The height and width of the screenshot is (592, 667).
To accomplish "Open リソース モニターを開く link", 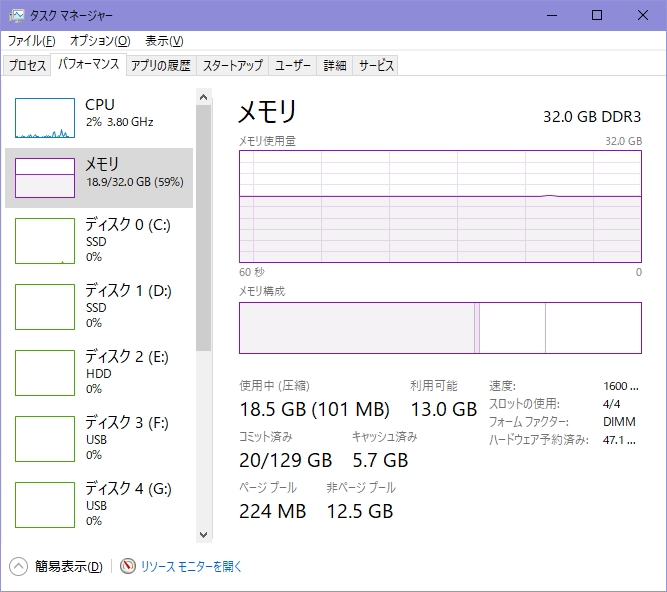I will [191, 566].
